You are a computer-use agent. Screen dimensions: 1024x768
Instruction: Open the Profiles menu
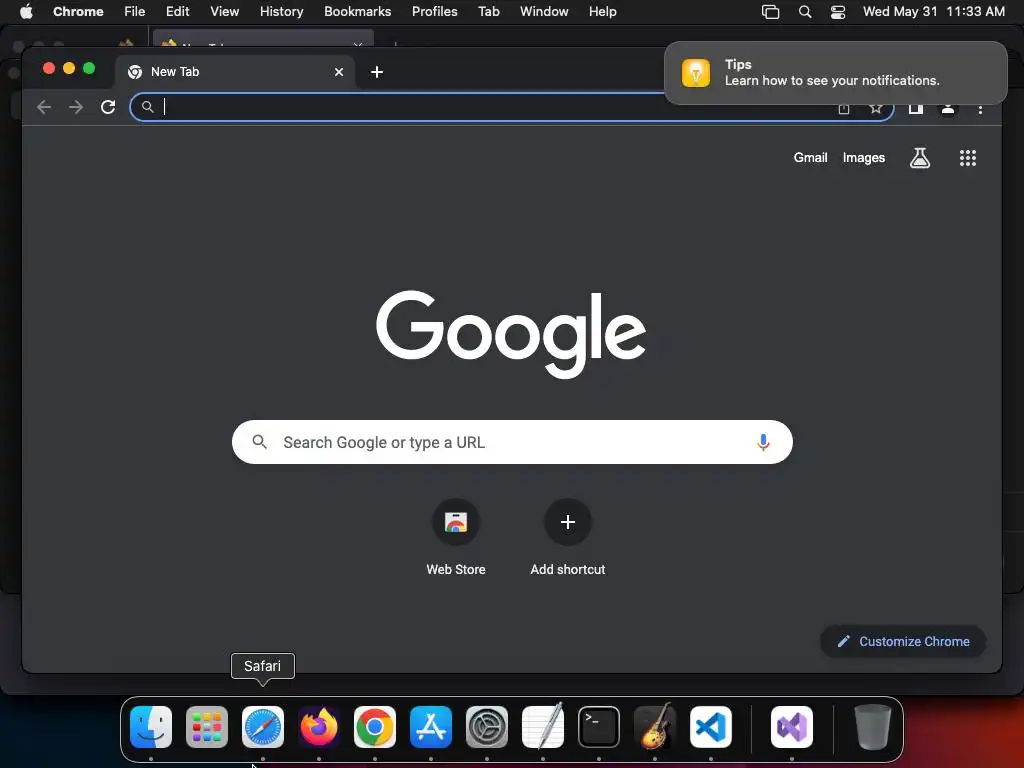tap(434, 11)
